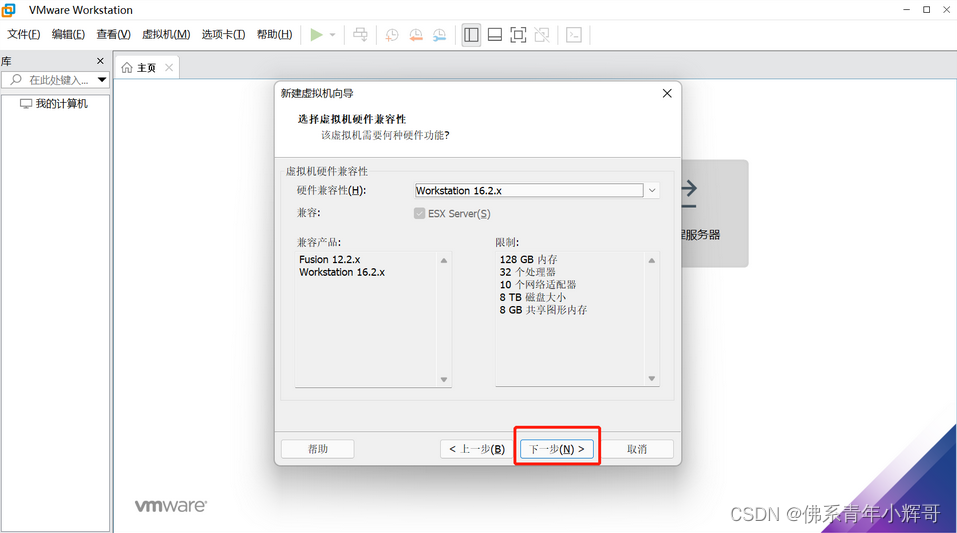Minimize the VMware Workstation window
The image size is (957, 533).
pos(906,10)
